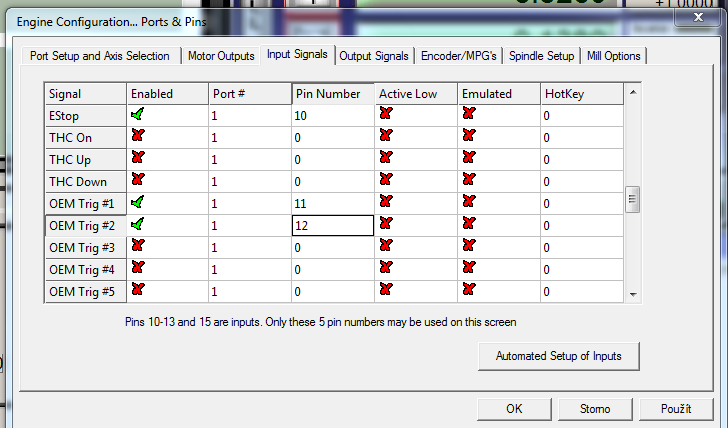Edit the OEM Trig #3 Pin Number cell
This screenshot has height=428, width=728.
tap(333, 247)
